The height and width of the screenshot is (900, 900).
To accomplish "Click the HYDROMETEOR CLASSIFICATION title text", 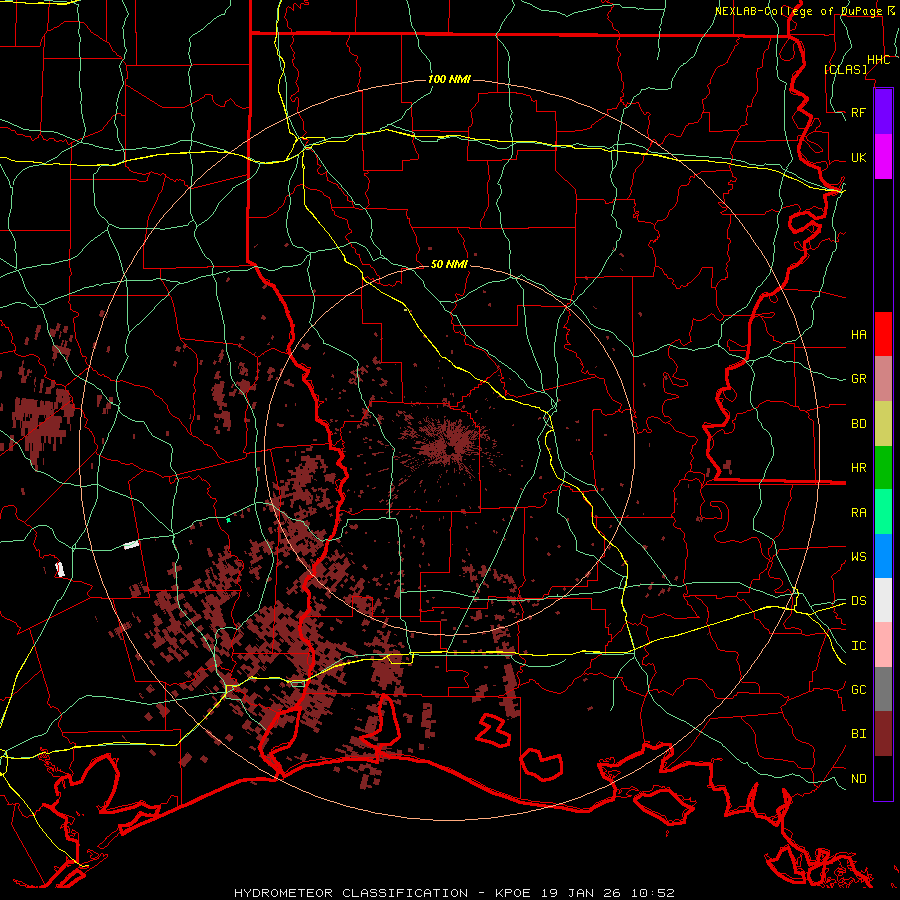I will point(351,893).
